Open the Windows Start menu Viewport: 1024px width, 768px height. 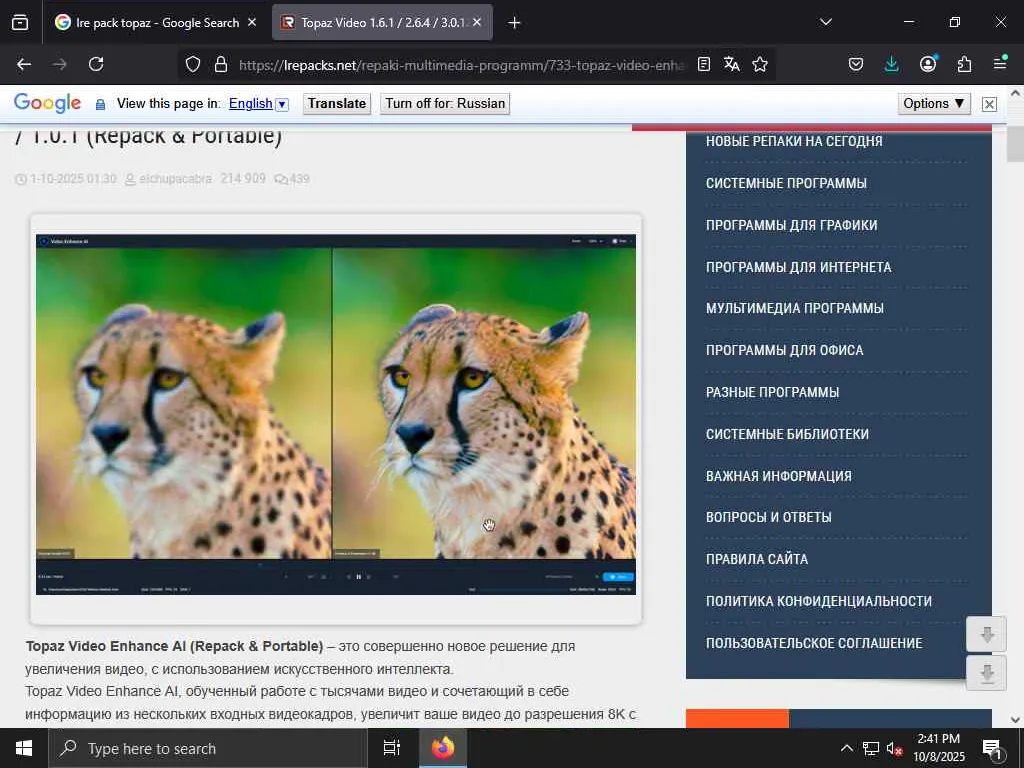click(x=24, y=748)
